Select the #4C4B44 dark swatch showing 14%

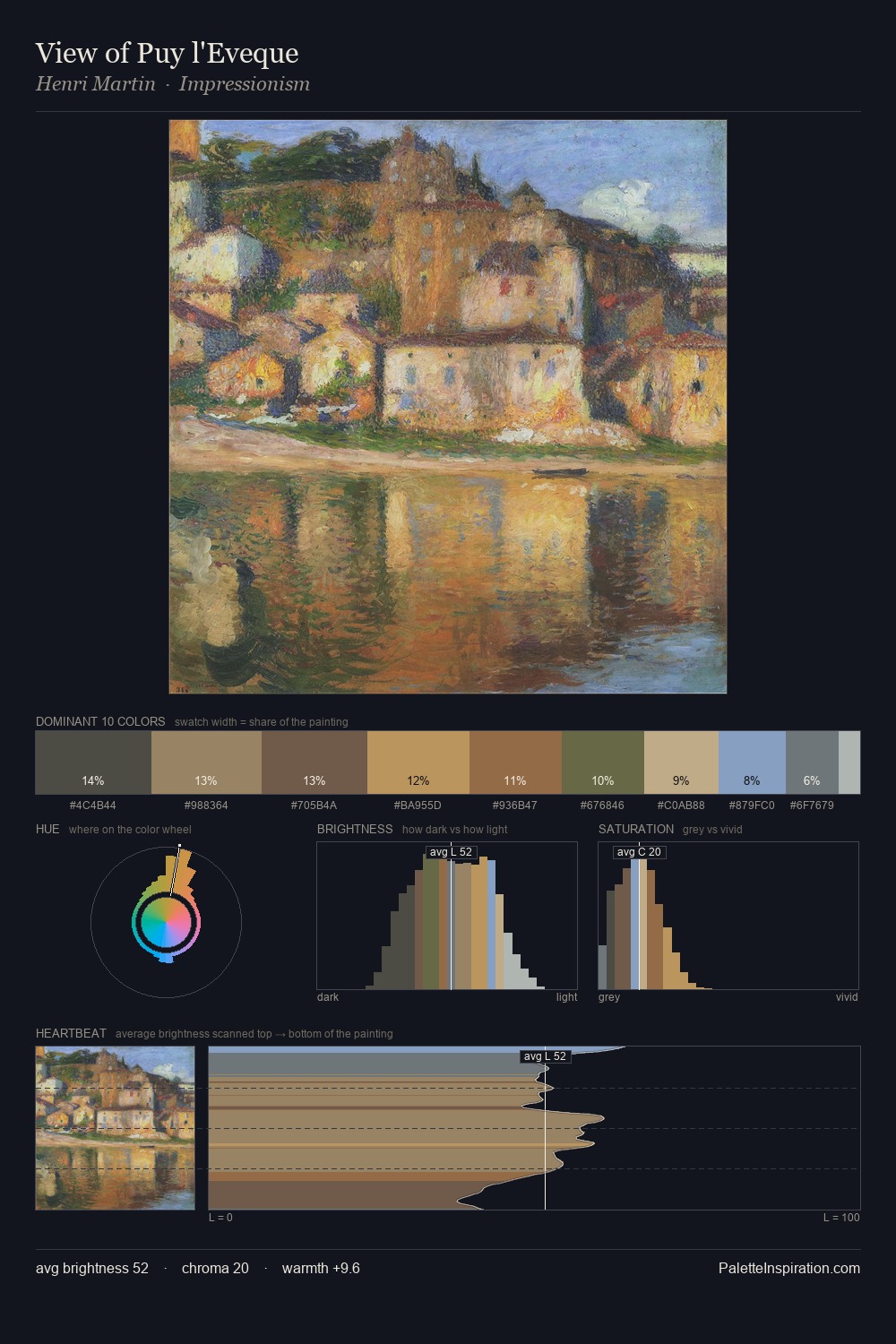click(x=93, y=762)
